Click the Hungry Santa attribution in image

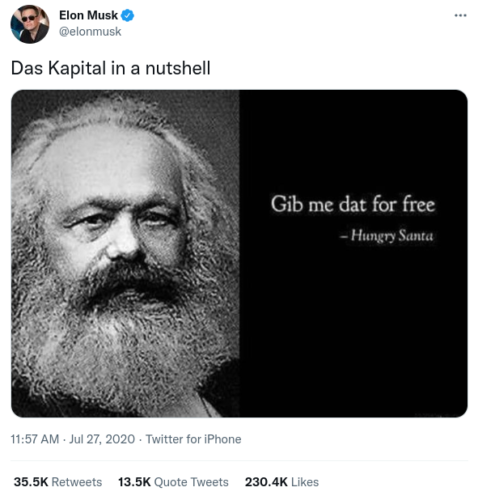pos(387,236)
